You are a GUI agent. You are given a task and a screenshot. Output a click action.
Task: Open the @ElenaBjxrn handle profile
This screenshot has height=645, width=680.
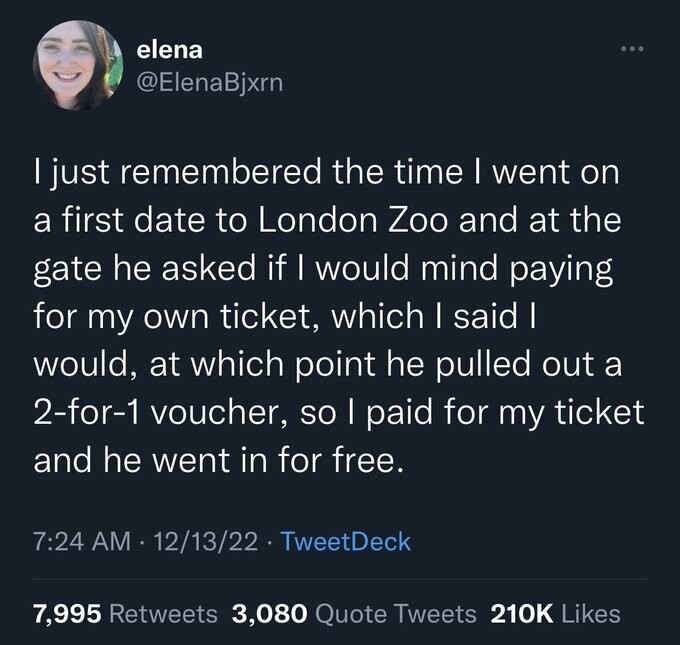(x=209, y=82)
